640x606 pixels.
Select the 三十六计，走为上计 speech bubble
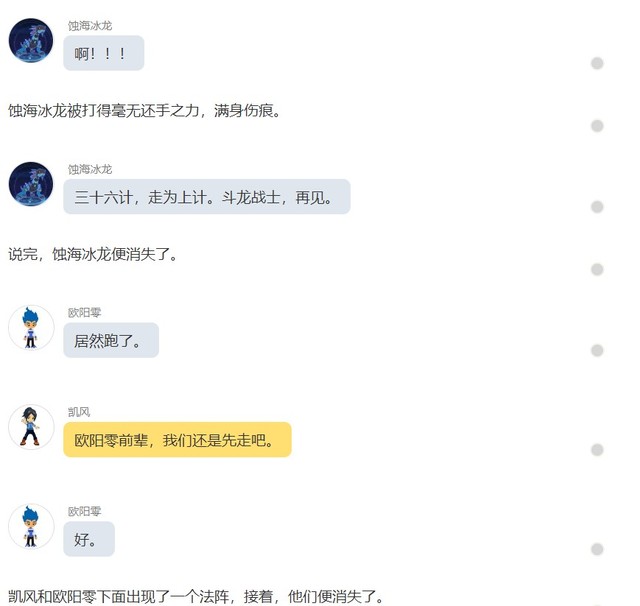click(x=207, y=197)
